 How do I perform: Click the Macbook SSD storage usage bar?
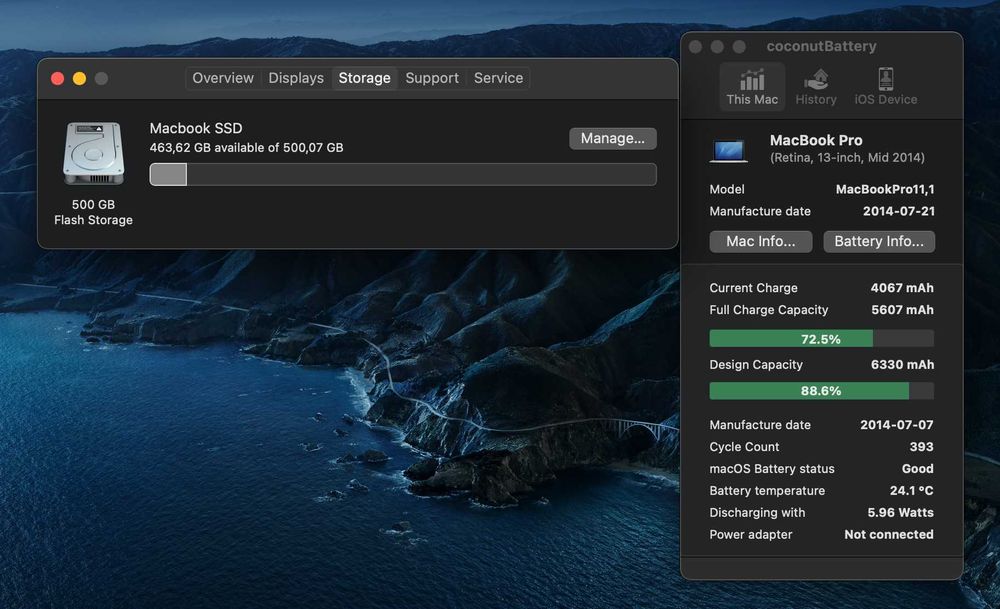pos(402,174)
